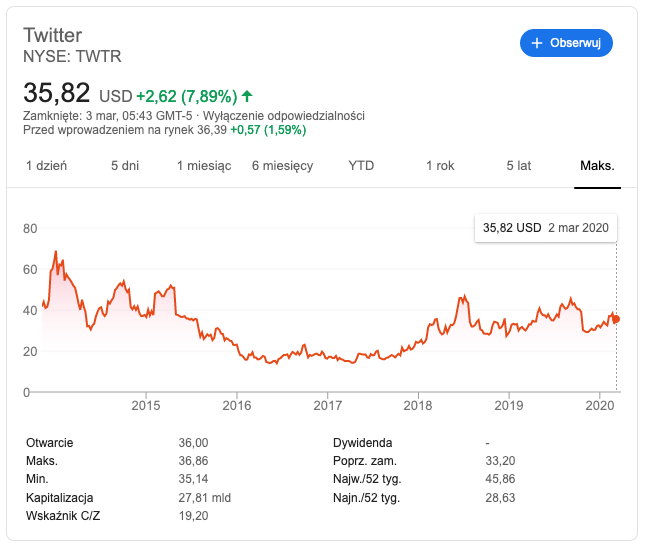Screen dimensions: 648x546
Task: Click the 35,82 USD chart tooltip
Action: (x=546, y=228)
